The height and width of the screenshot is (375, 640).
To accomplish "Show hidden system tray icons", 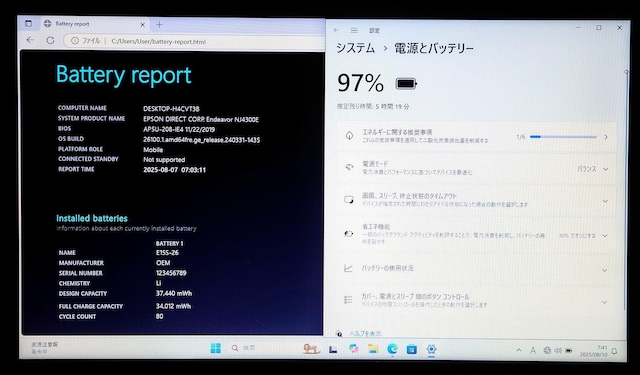I will click(x=518, y=350).
